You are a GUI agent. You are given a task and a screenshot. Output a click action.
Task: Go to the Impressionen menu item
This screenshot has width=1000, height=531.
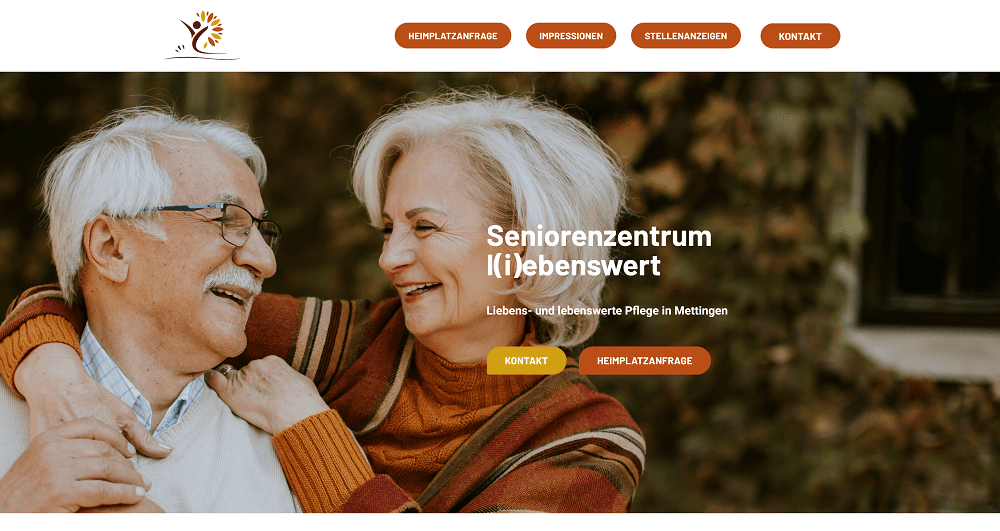point(571,36)
